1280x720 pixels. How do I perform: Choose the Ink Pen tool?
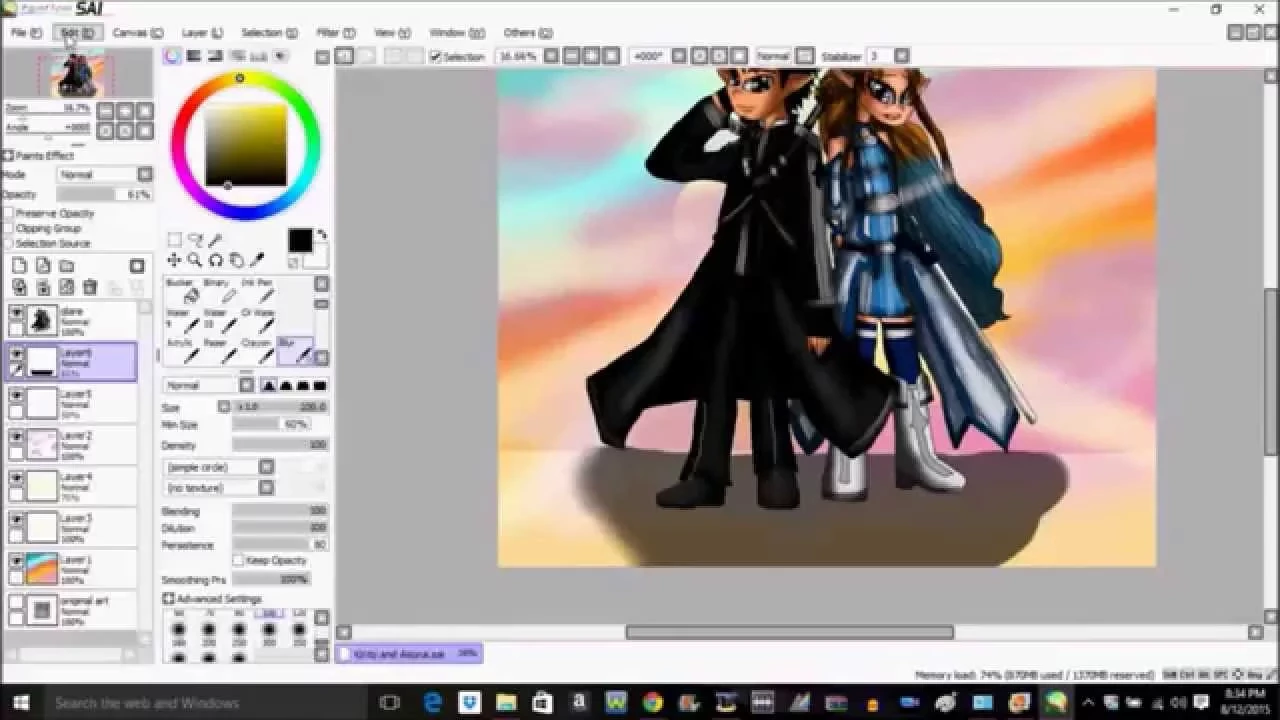[258, 292]
